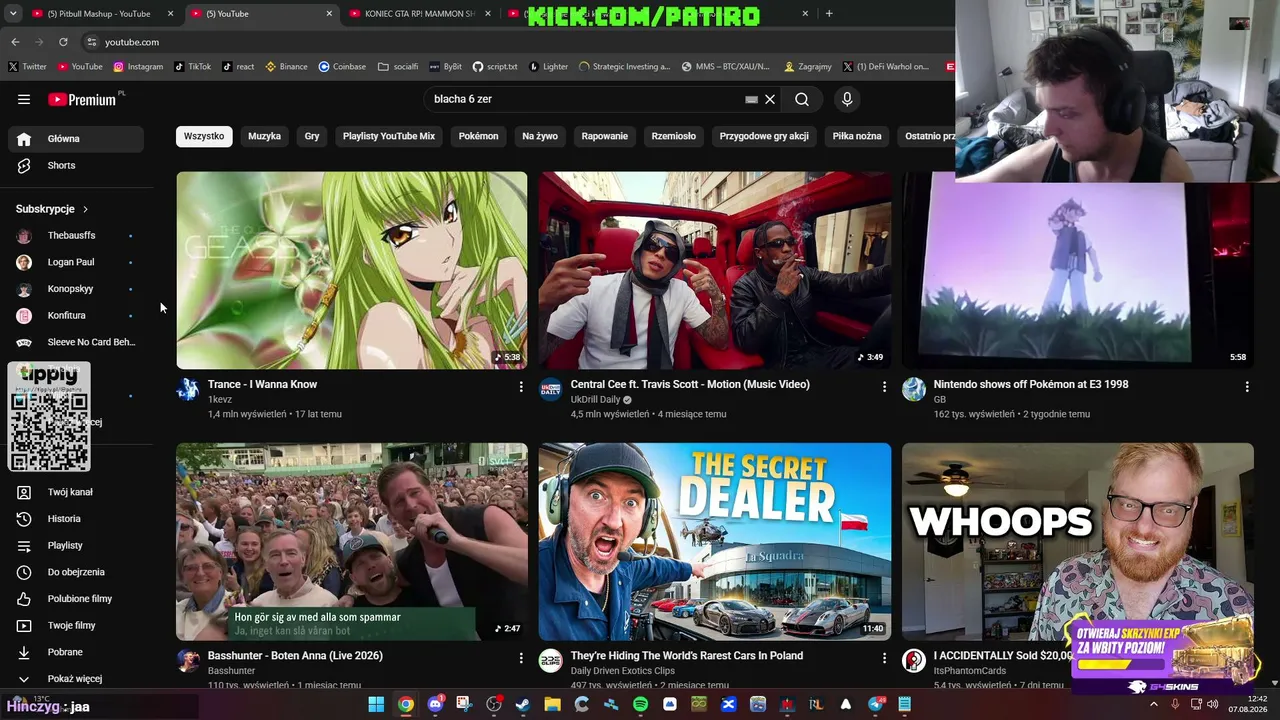Open options menu for Central Cee Motion video
The height and width of the screenshot is (720, 1280).
884,386
